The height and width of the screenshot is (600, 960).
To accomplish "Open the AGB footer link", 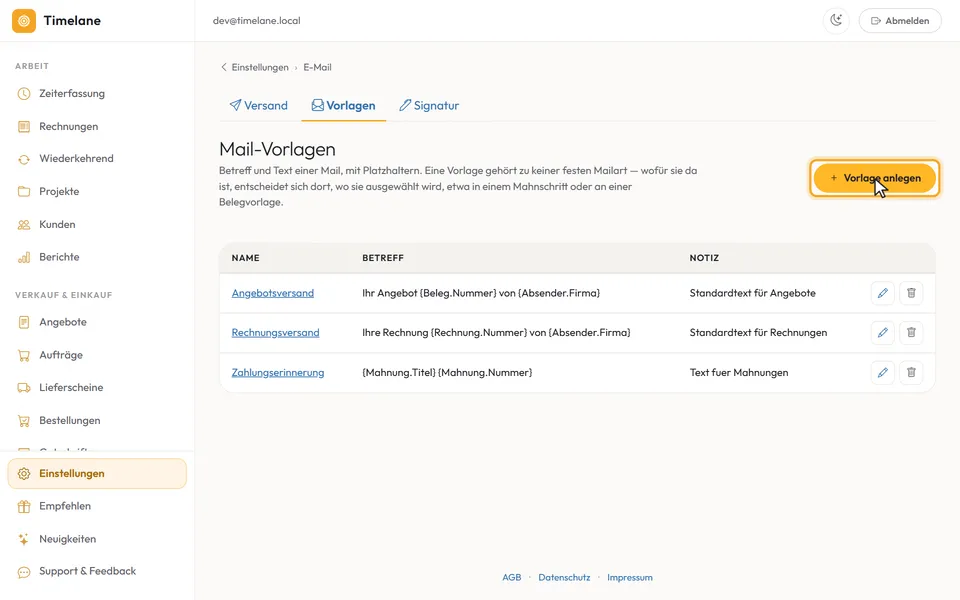I will (x=512, y=577).
